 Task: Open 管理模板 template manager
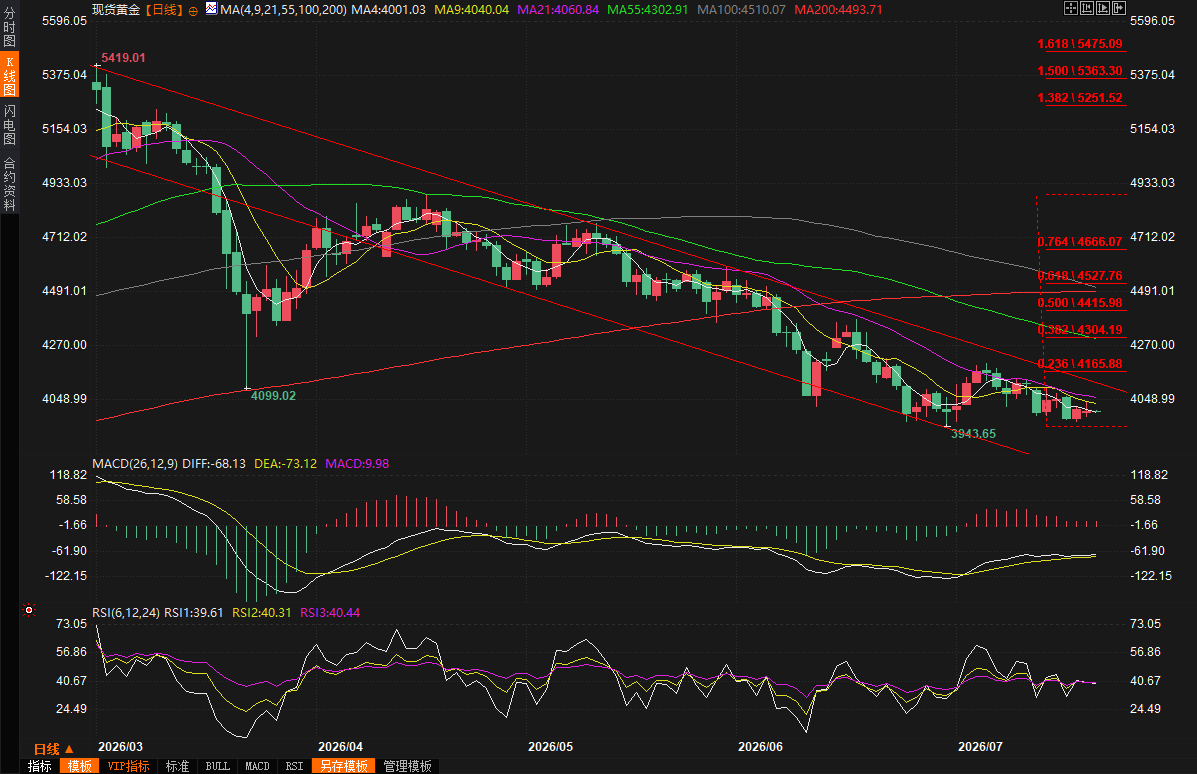[408, 766]
